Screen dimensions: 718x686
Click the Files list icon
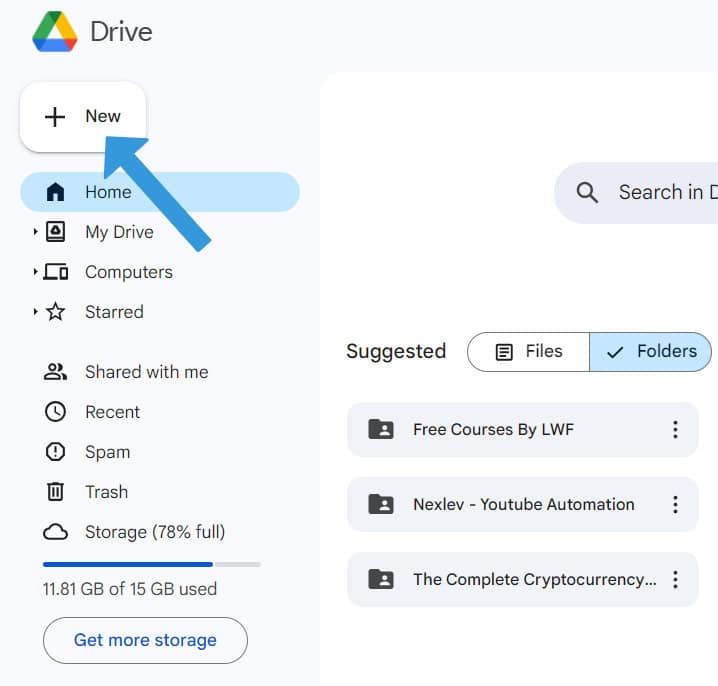[x=504, y=352]
